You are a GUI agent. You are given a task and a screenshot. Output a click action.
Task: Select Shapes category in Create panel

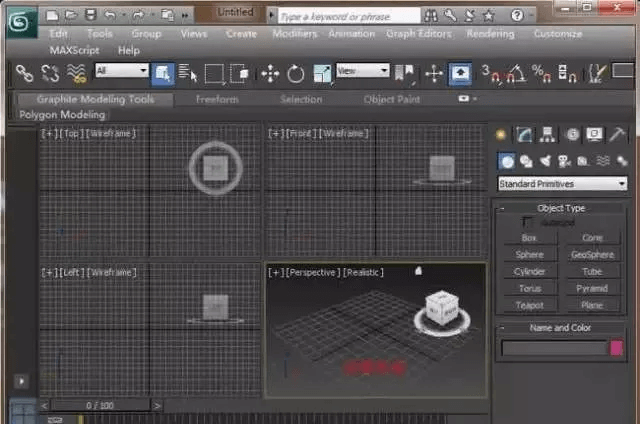point(526,162)
